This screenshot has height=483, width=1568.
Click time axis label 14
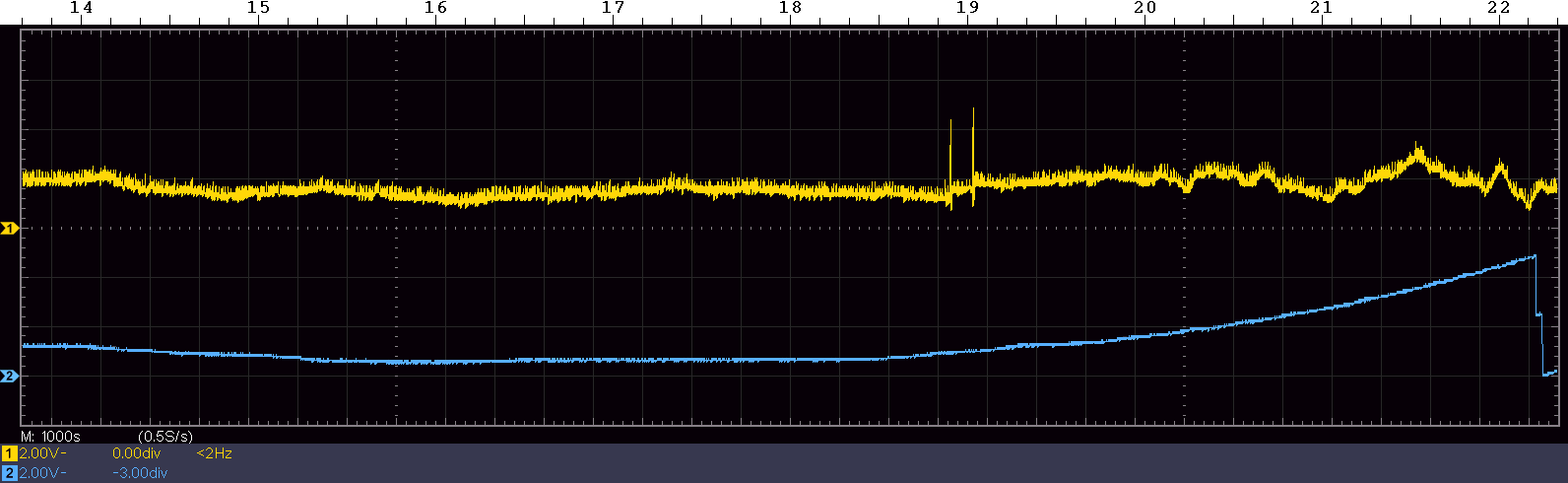tap(82, 8)
